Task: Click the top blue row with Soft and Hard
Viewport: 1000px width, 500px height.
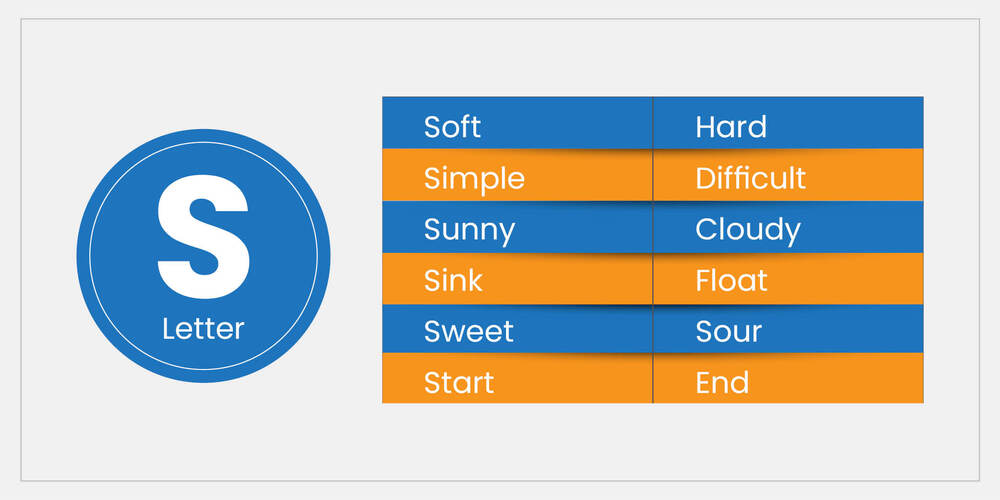Action: tap(580, 127)
